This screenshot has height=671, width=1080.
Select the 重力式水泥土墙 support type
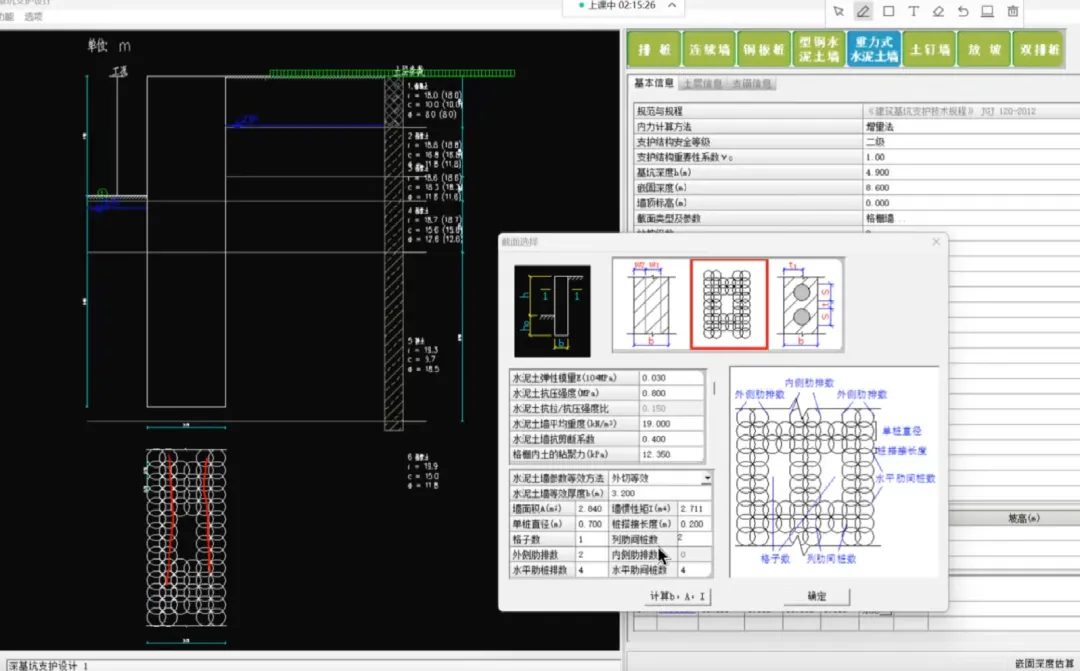(x=874, y=49)
